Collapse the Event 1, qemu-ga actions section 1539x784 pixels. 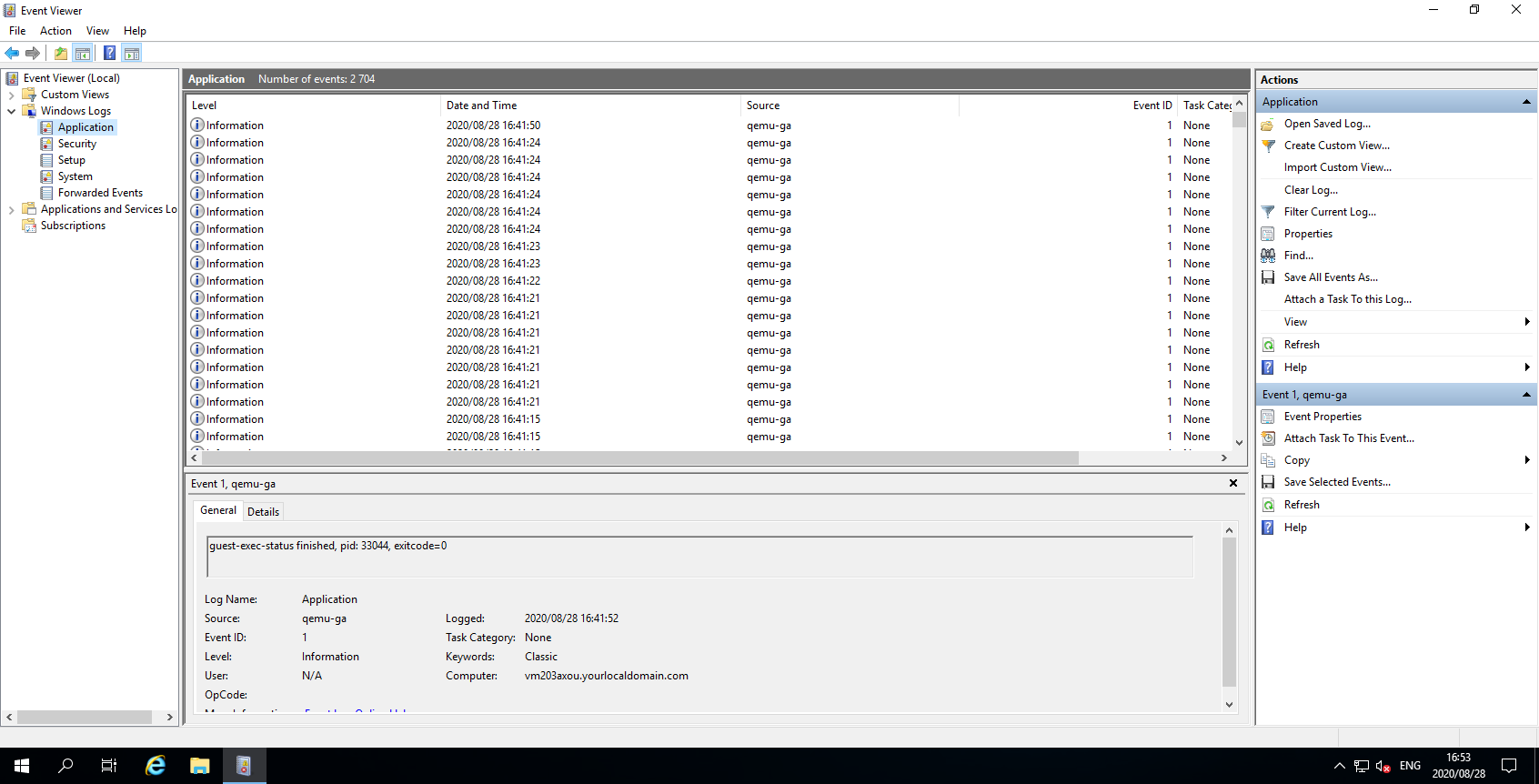1526,395
